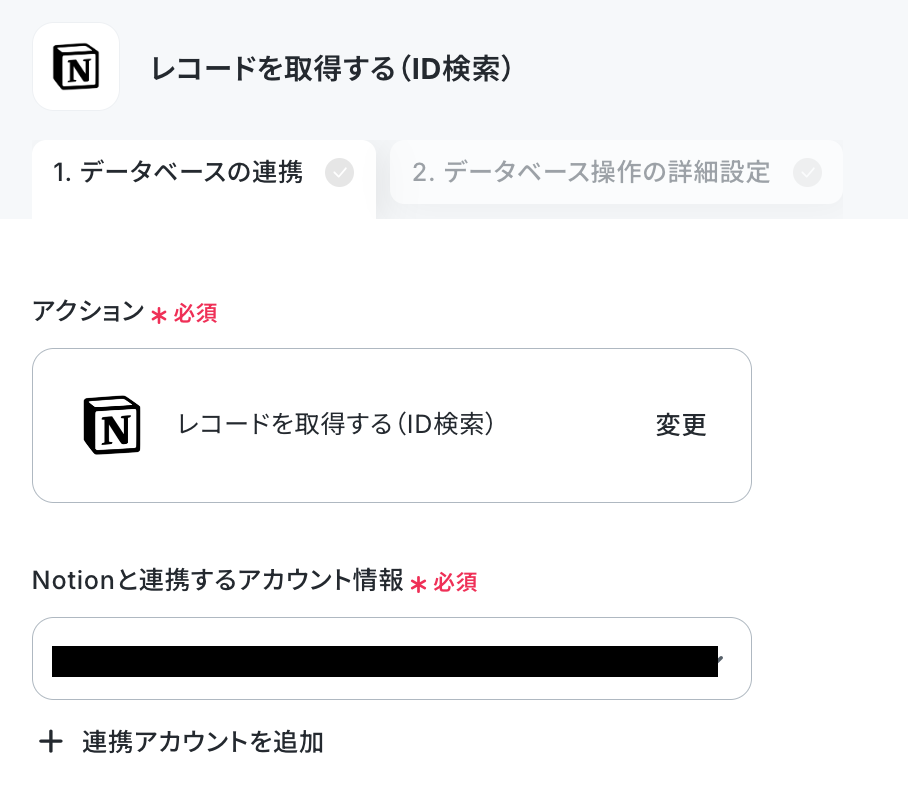Click the page title レコードを取得する(ID検索)
Image resolution: width=908 pixels, height=792 pixels.
[331, 68]
